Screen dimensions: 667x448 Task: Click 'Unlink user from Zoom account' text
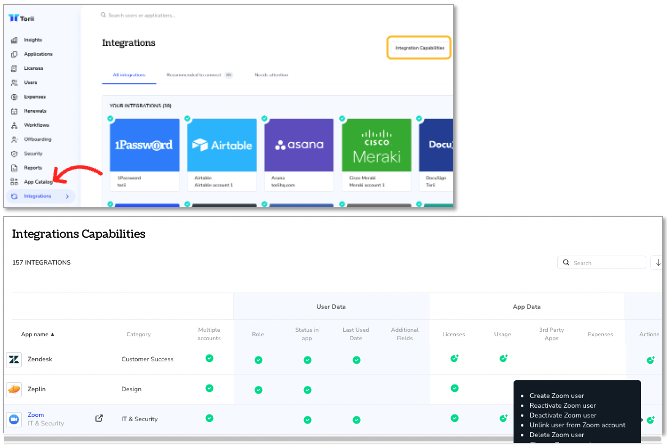coord(577,425)
